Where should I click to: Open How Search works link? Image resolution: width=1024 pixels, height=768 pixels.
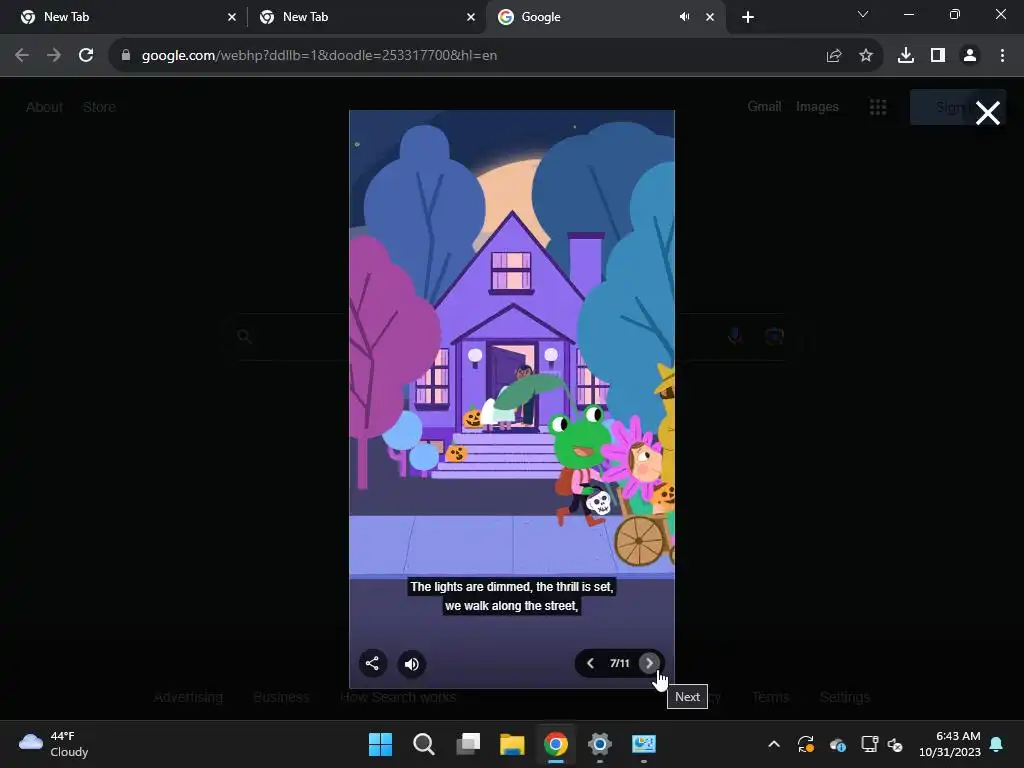click(398, 697)
